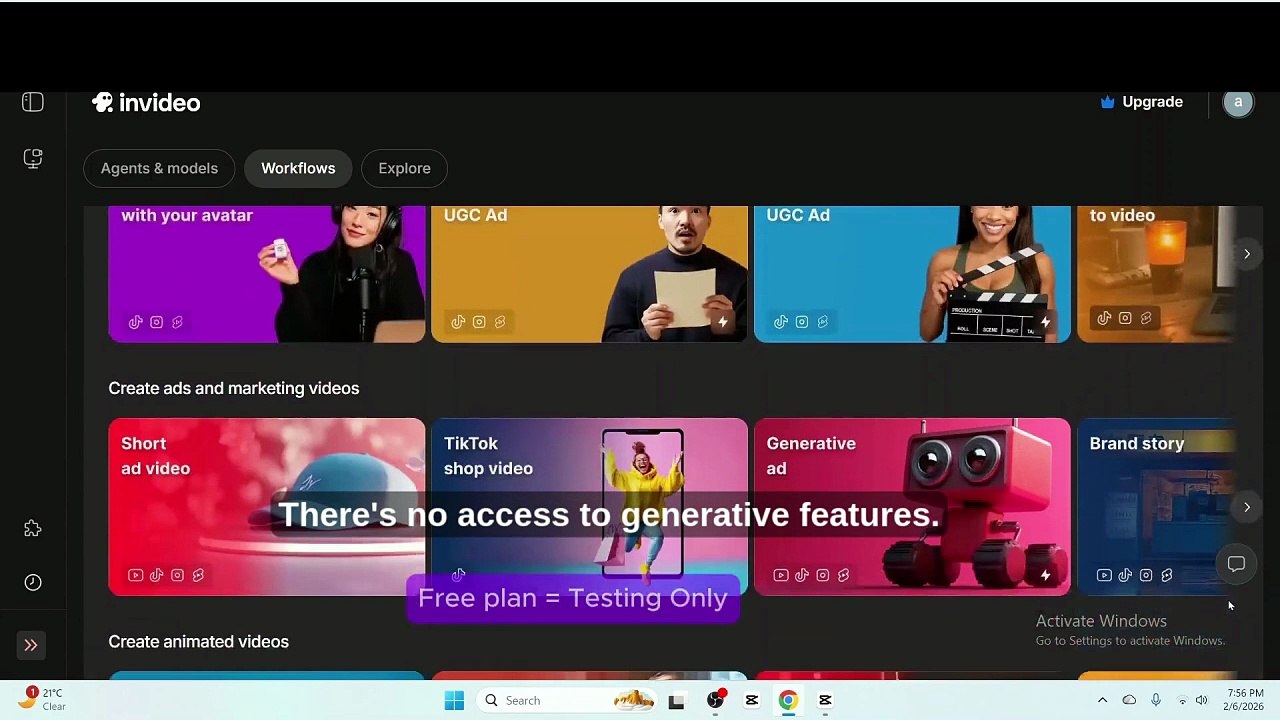Viewport: 1280px width, 720px height.
Task: Click lightning icon on Generative ad card
Action: coord(1045,575)
